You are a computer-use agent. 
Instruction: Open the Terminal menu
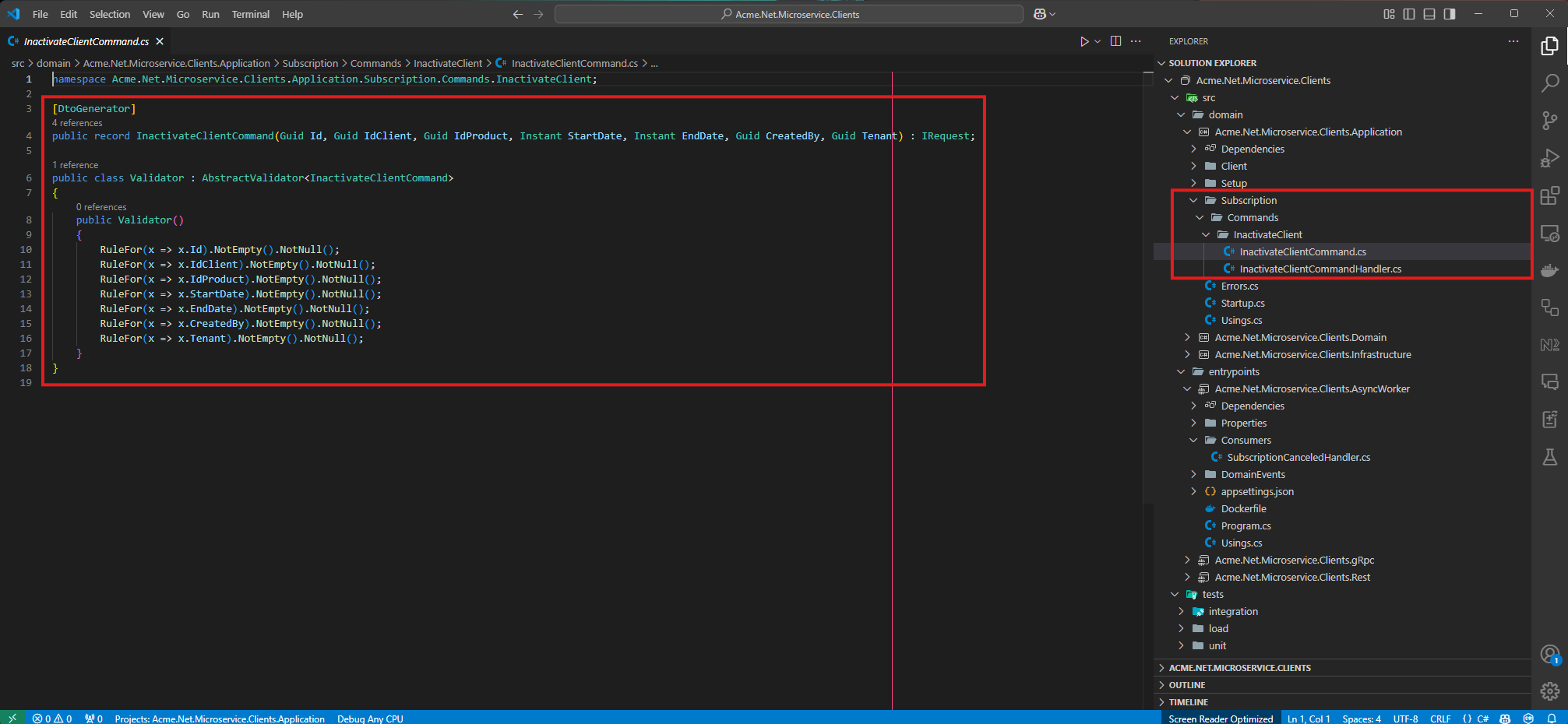pyautogui.click(x=250, y=14)
